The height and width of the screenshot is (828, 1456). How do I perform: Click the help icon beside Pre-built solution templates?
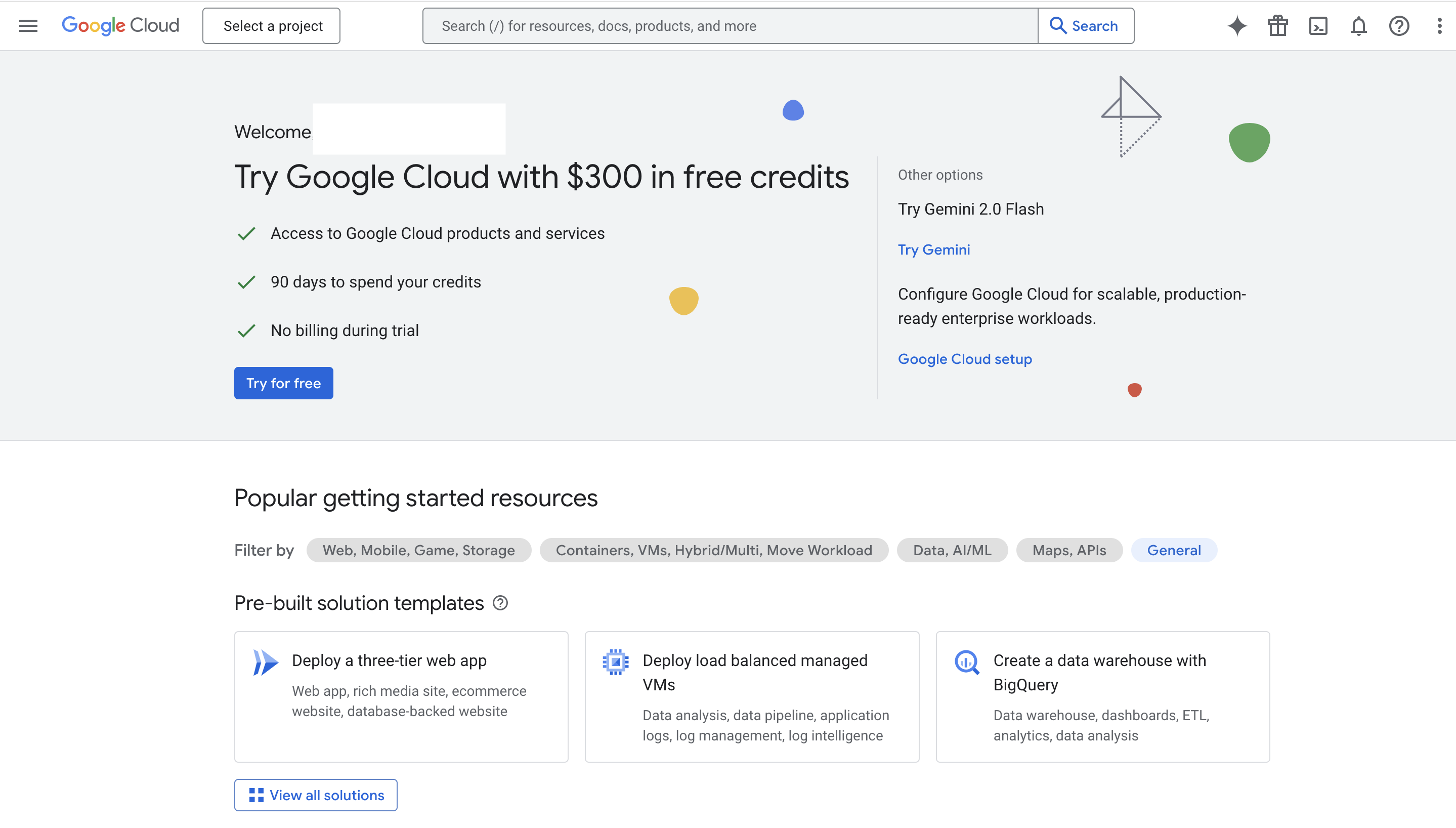(x=500, y=603)
